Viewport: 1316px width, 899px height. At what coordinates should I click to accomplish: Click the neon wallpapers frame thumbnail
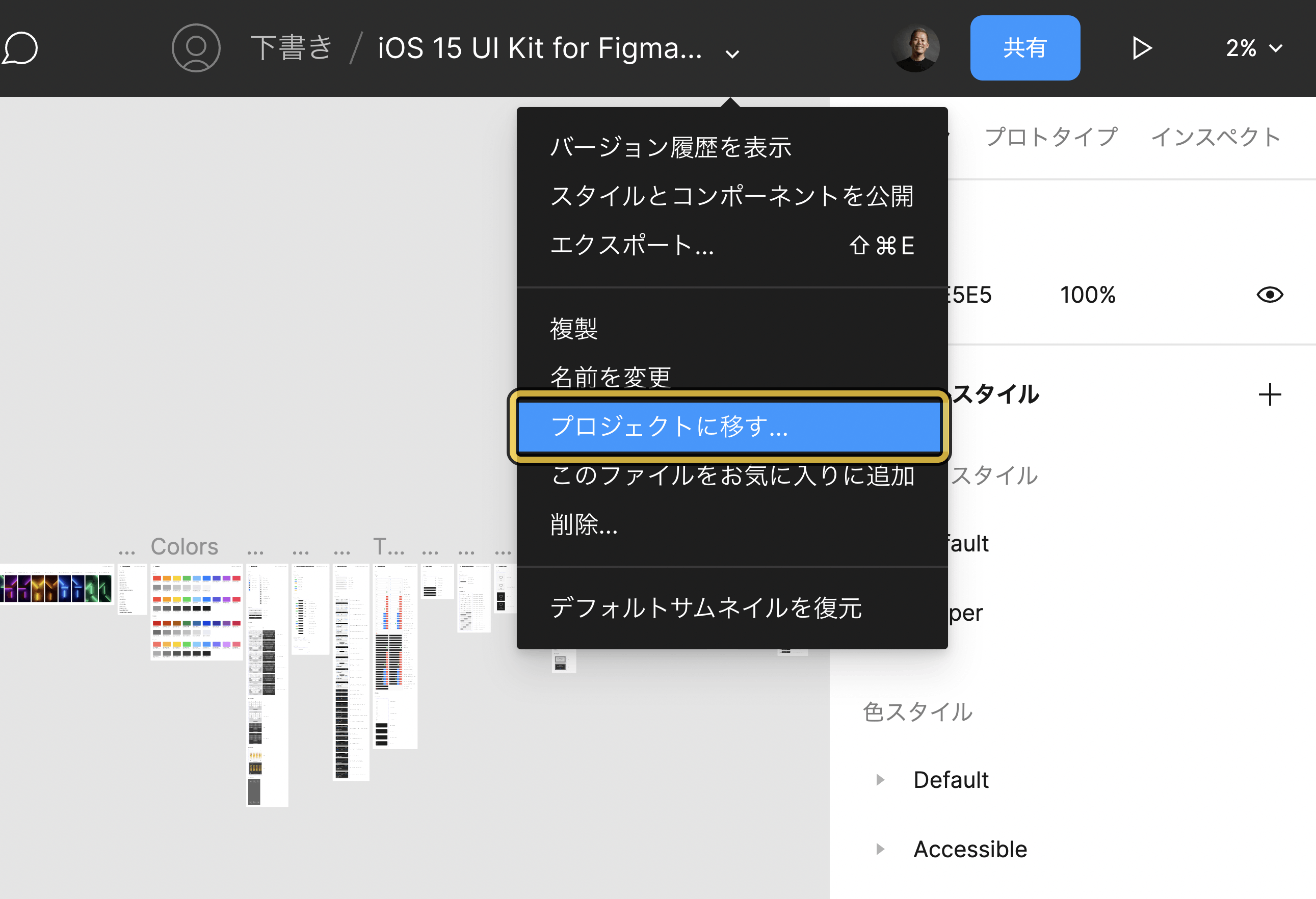click(57, 584)
